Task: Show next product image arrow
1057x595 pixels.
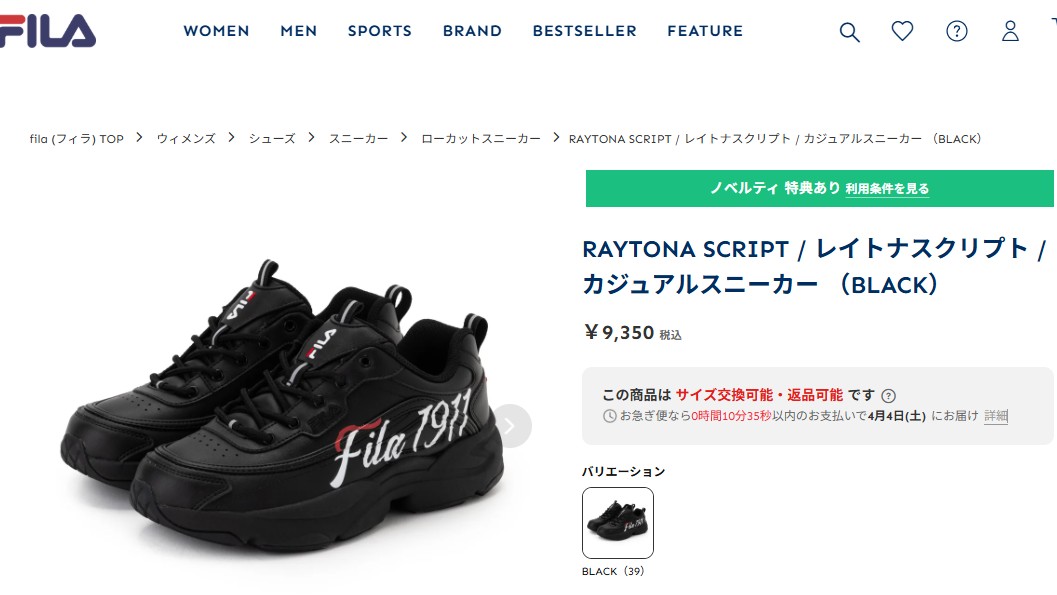Action: pyautogui.click(x=510, y=426)
